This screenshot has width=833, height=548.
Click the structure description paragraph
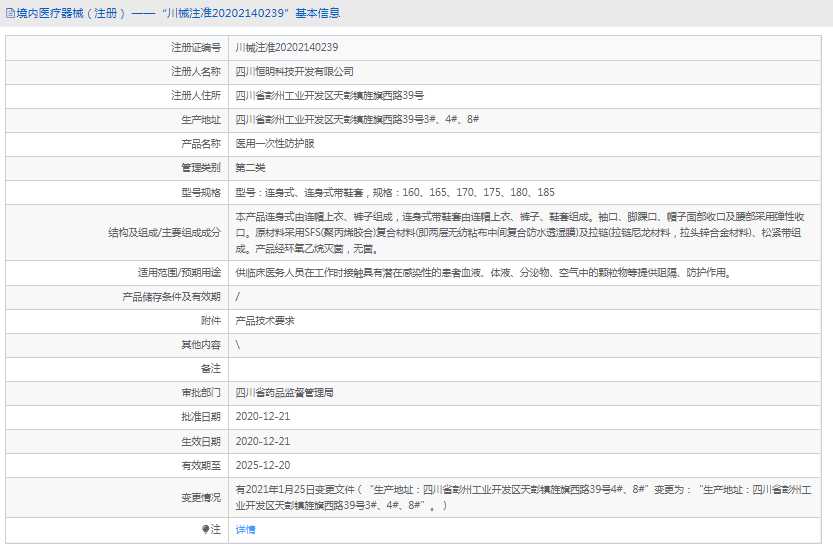(520, 233)
